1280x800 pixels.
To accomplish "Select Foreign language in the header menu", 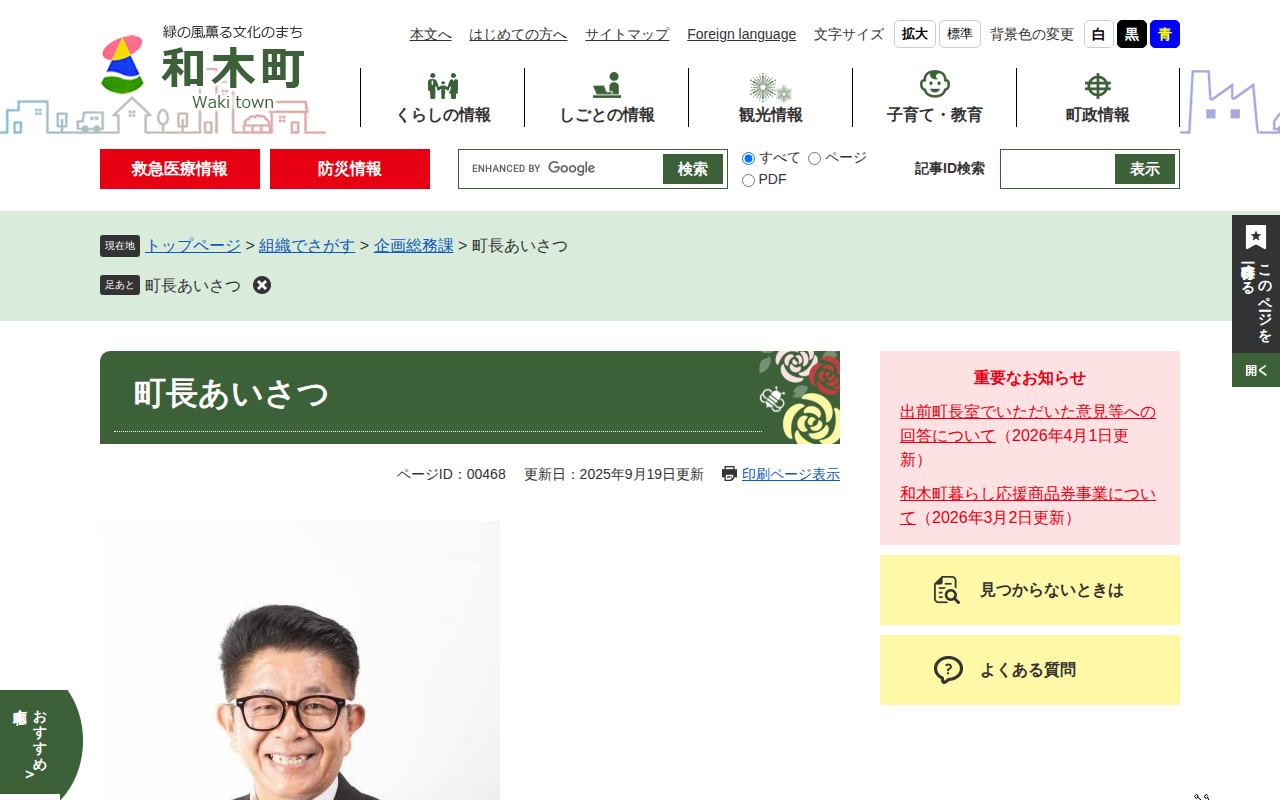I will 741,33.
